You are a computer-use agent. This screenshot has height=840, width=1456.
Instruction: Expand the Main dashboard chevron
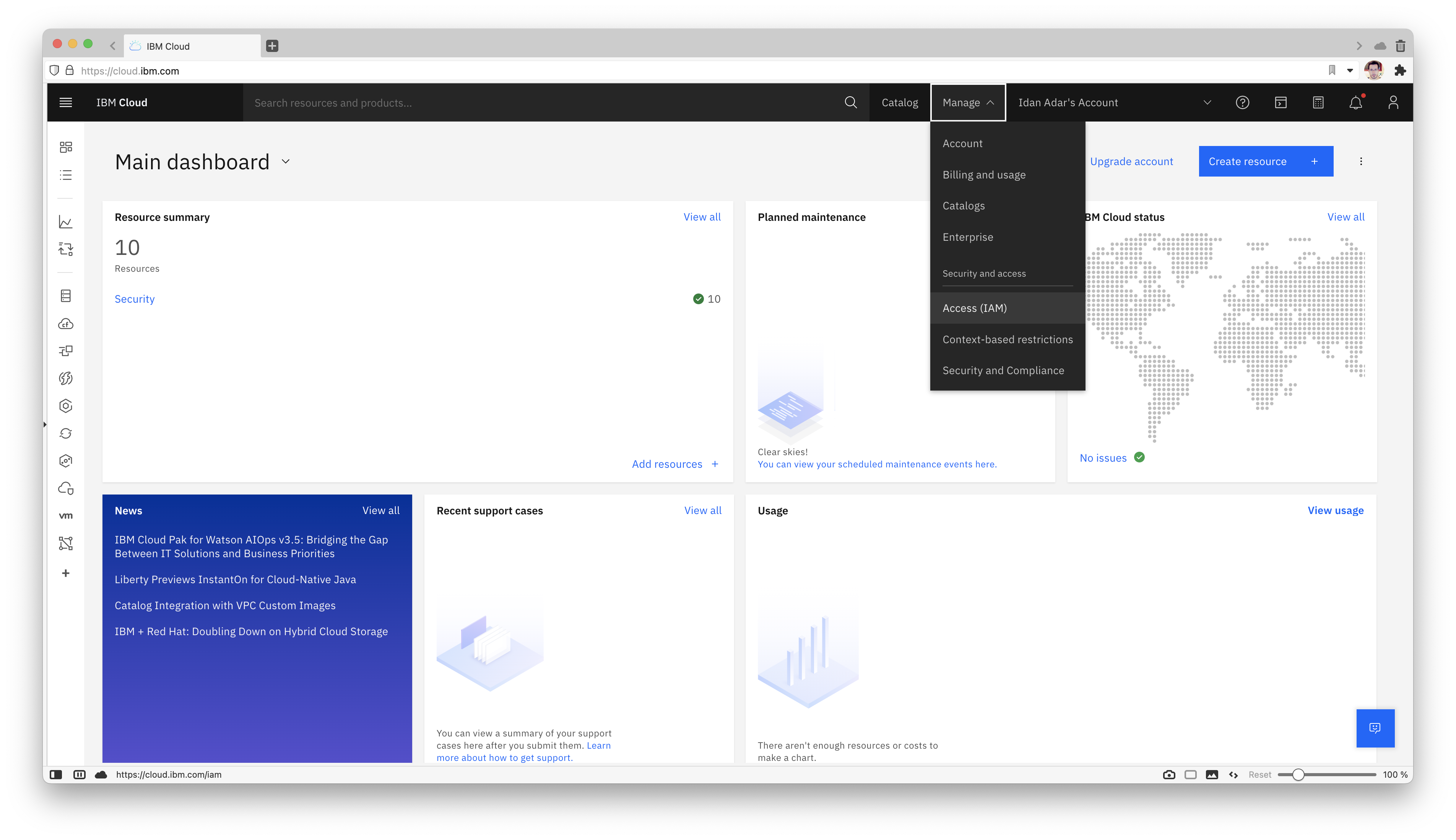pos(286,162)
